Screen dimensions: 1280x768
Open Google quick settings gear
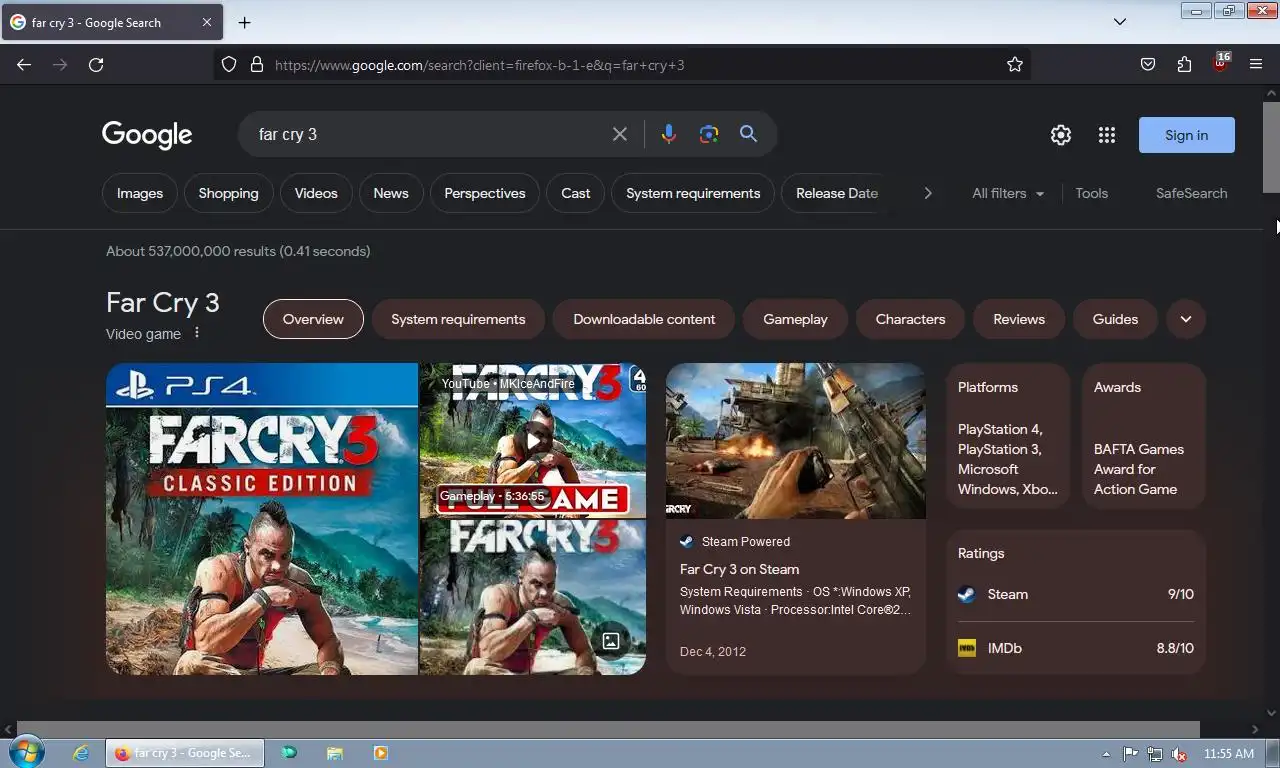click(1061, 135)
